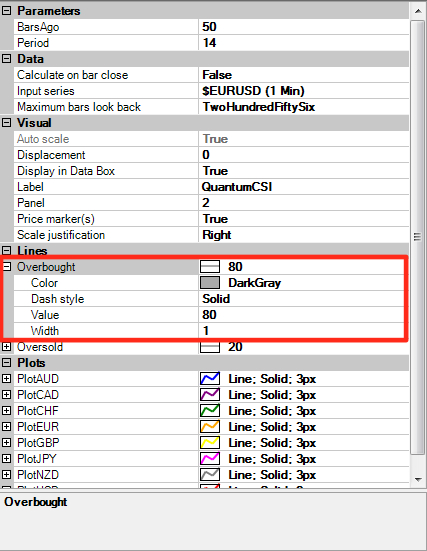Edit the Period value field

point(304,43)
